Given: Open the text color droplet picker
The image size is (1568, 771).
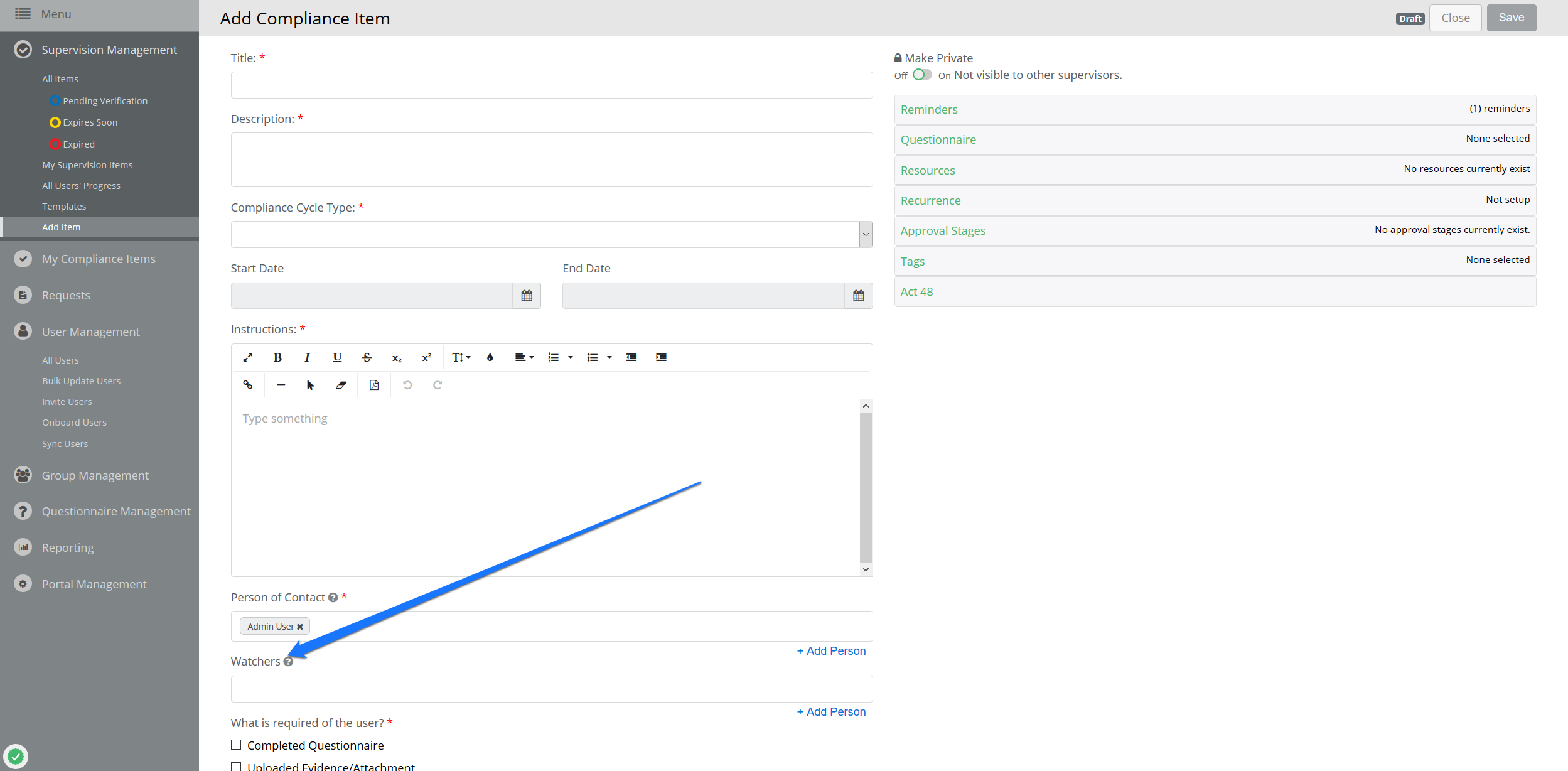Looking at the screenshot, I should (490, 357).
